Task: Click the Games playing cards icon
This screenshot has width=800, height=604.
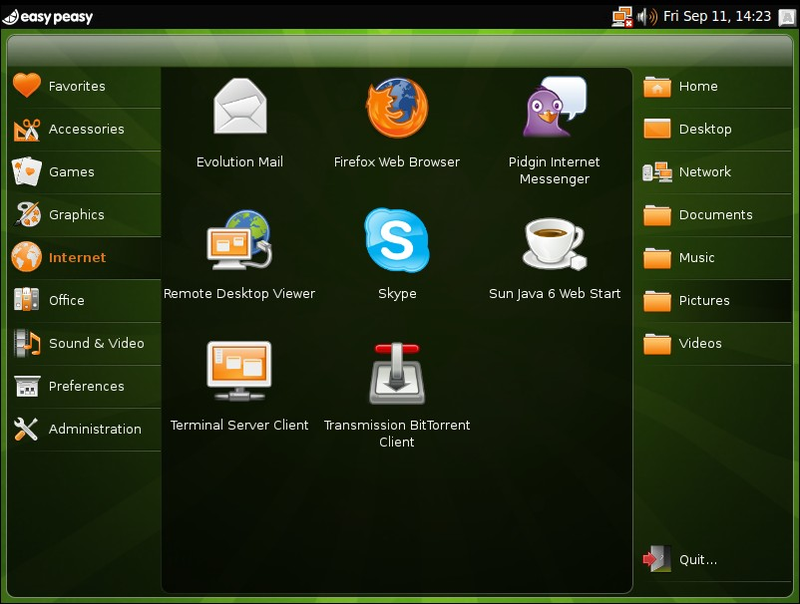Action: [27, 171]
